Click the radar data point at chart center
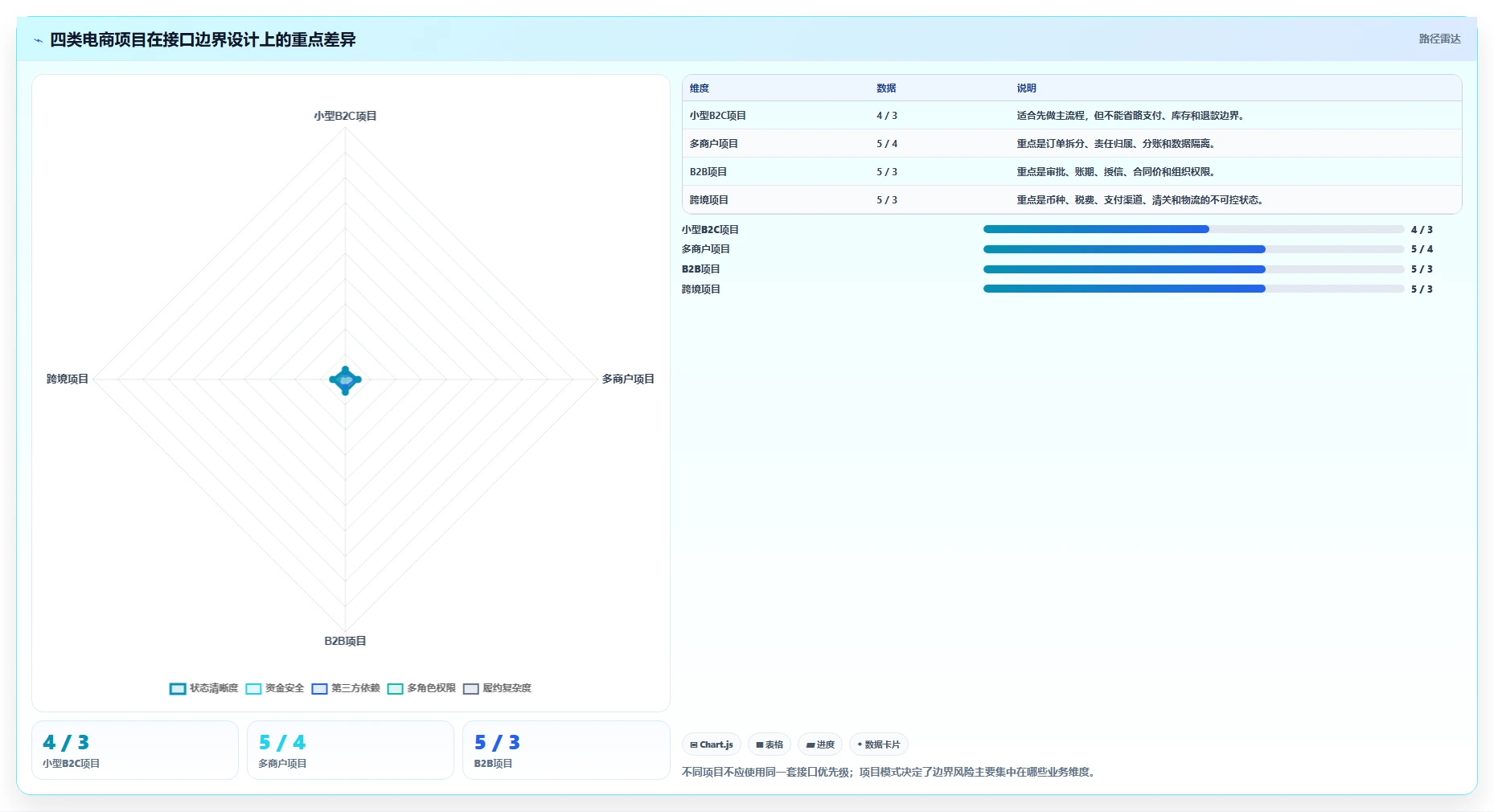The height and width of the screenshot is (812, 1494). (x=346, y=379)
